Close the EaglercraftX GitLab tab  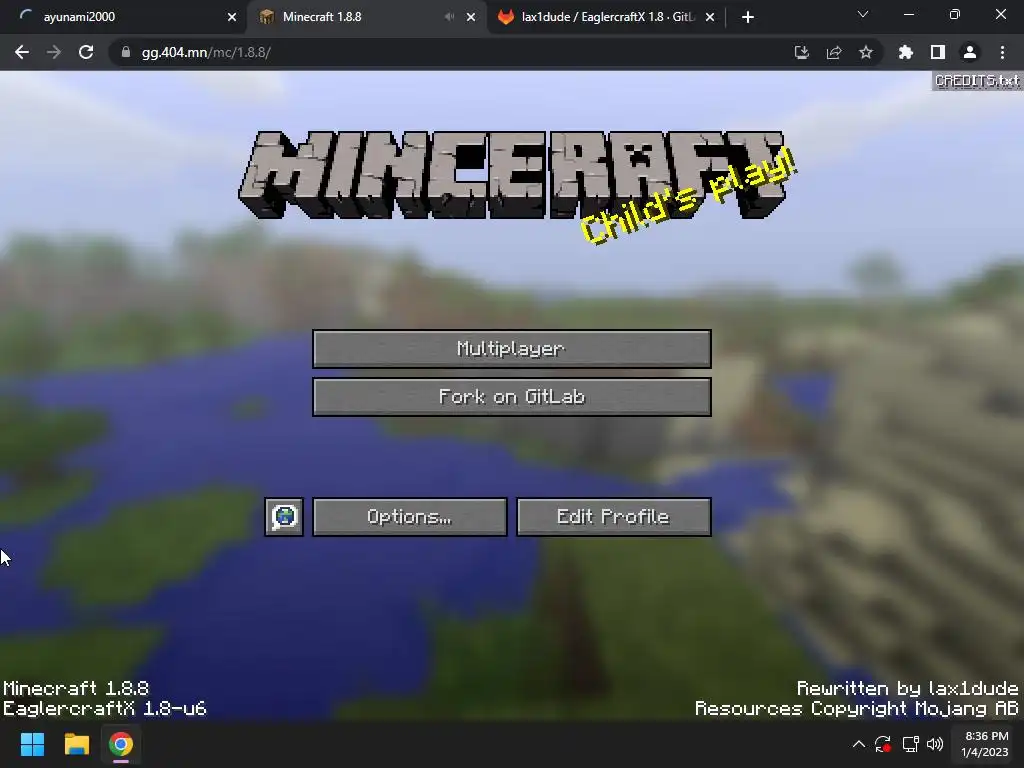(x=710, y=17)
